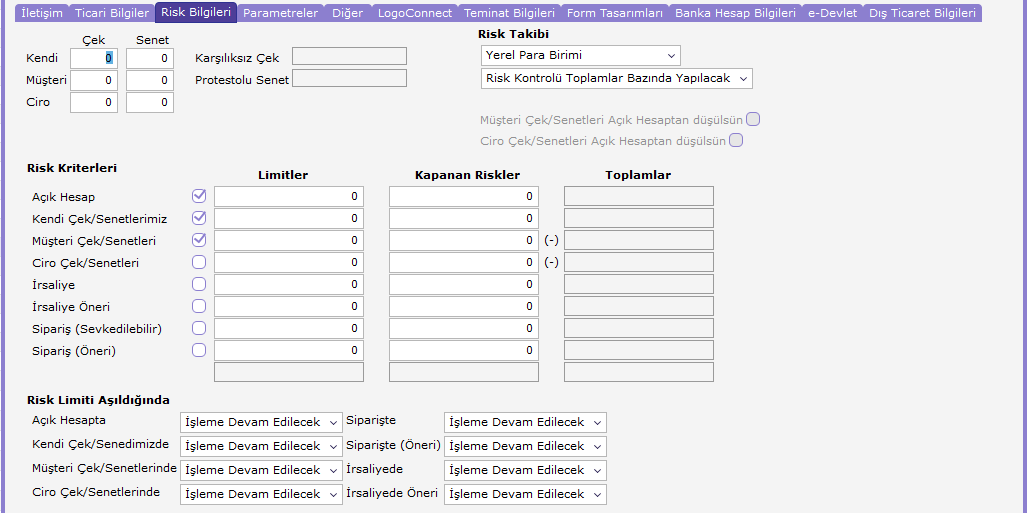This screenshot has height=513, width=1028.
Task: Focus the Kendi Senet count field
Action: coord(150,58)
